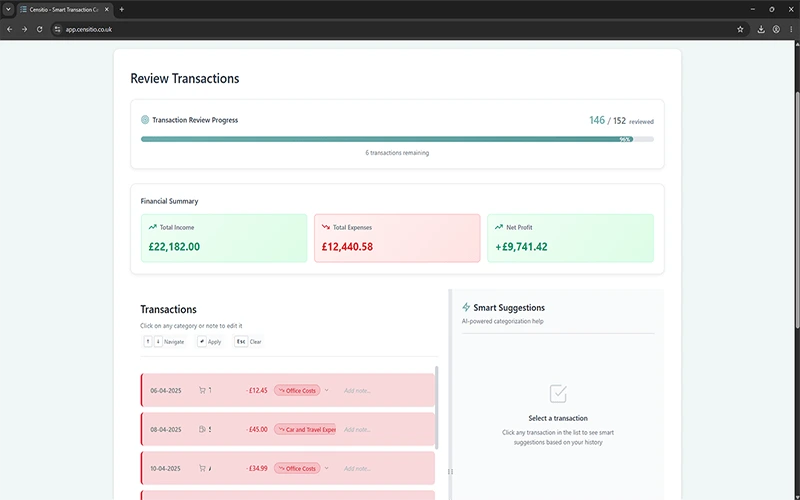Viewport: 800px width, 500px height.
Task: Click the cart icon in 10-04-2025 row
Action: [x=202, y=468]
